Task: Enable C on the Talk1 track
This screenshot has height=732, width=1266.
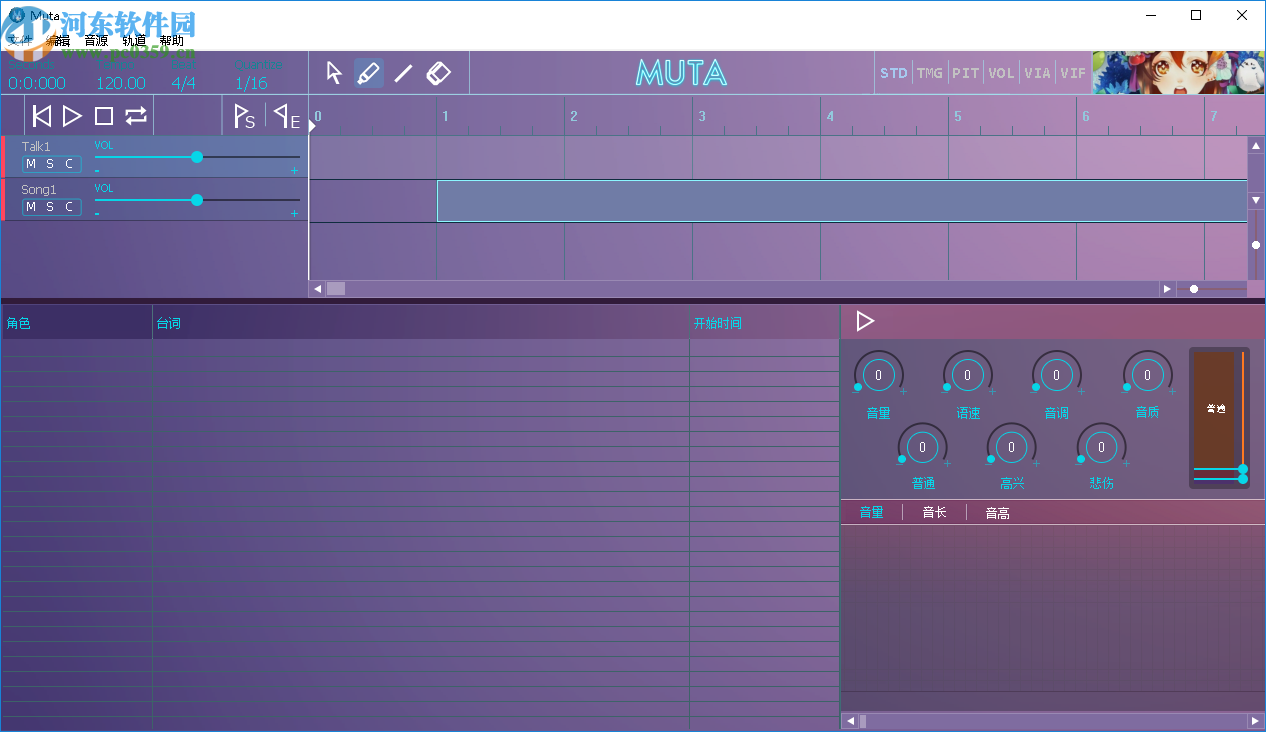Action: coord(68,163)
